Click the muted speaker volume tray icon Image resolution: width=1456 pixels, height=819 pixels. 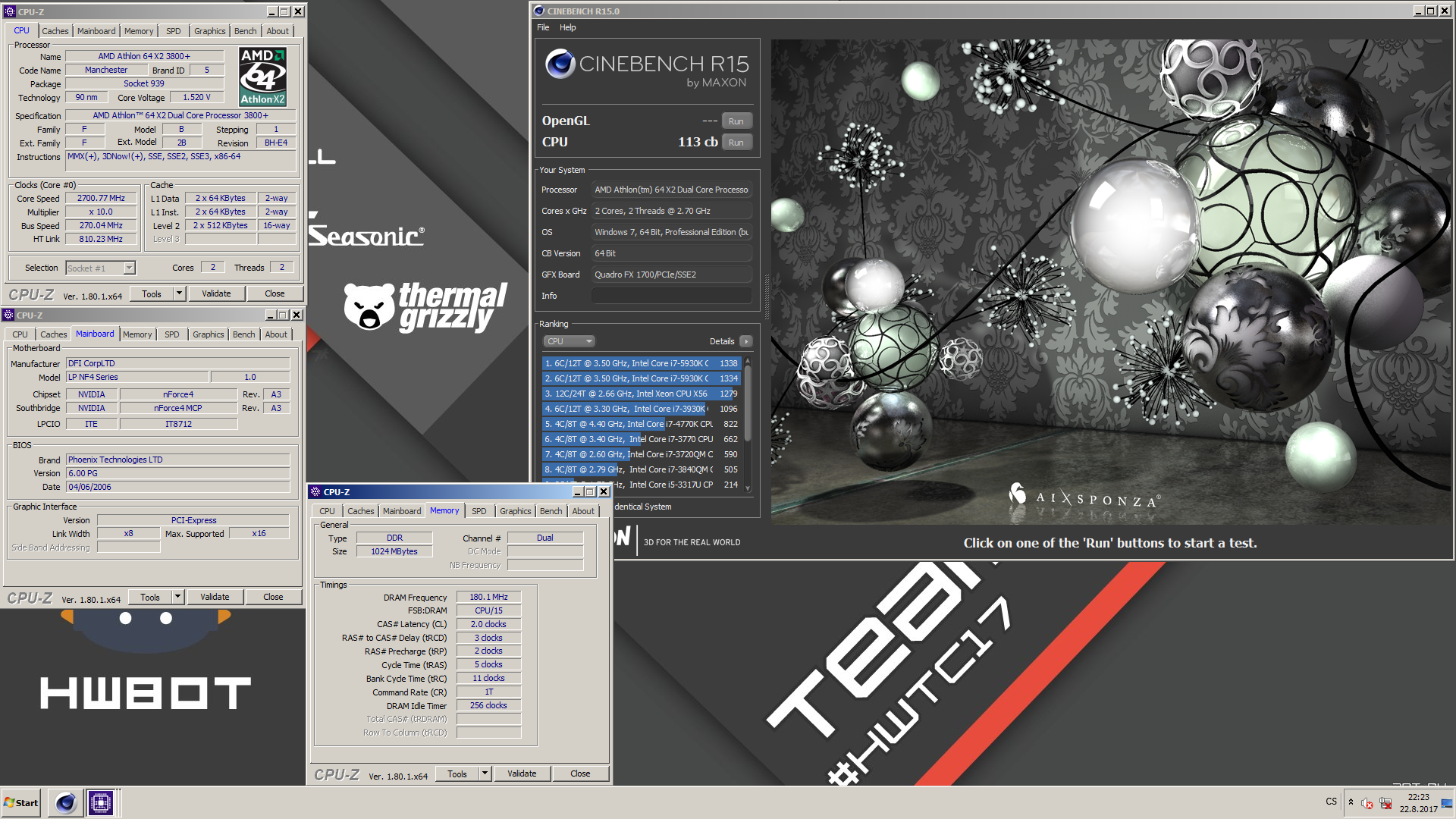pos(1367,803)
